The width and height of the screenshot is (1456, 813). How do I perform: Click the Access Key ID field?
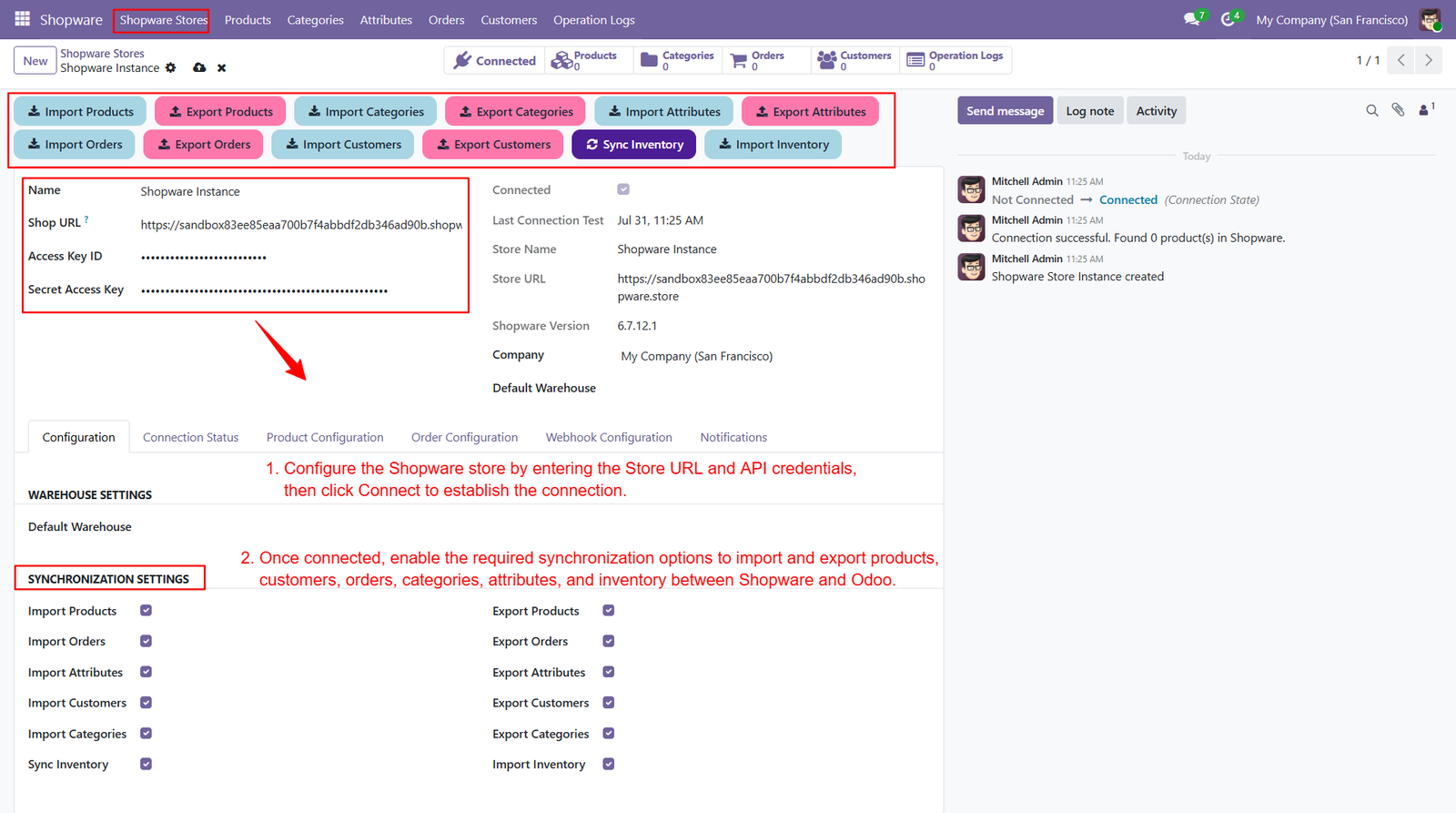pyautogui.click(x=301, y=258)
